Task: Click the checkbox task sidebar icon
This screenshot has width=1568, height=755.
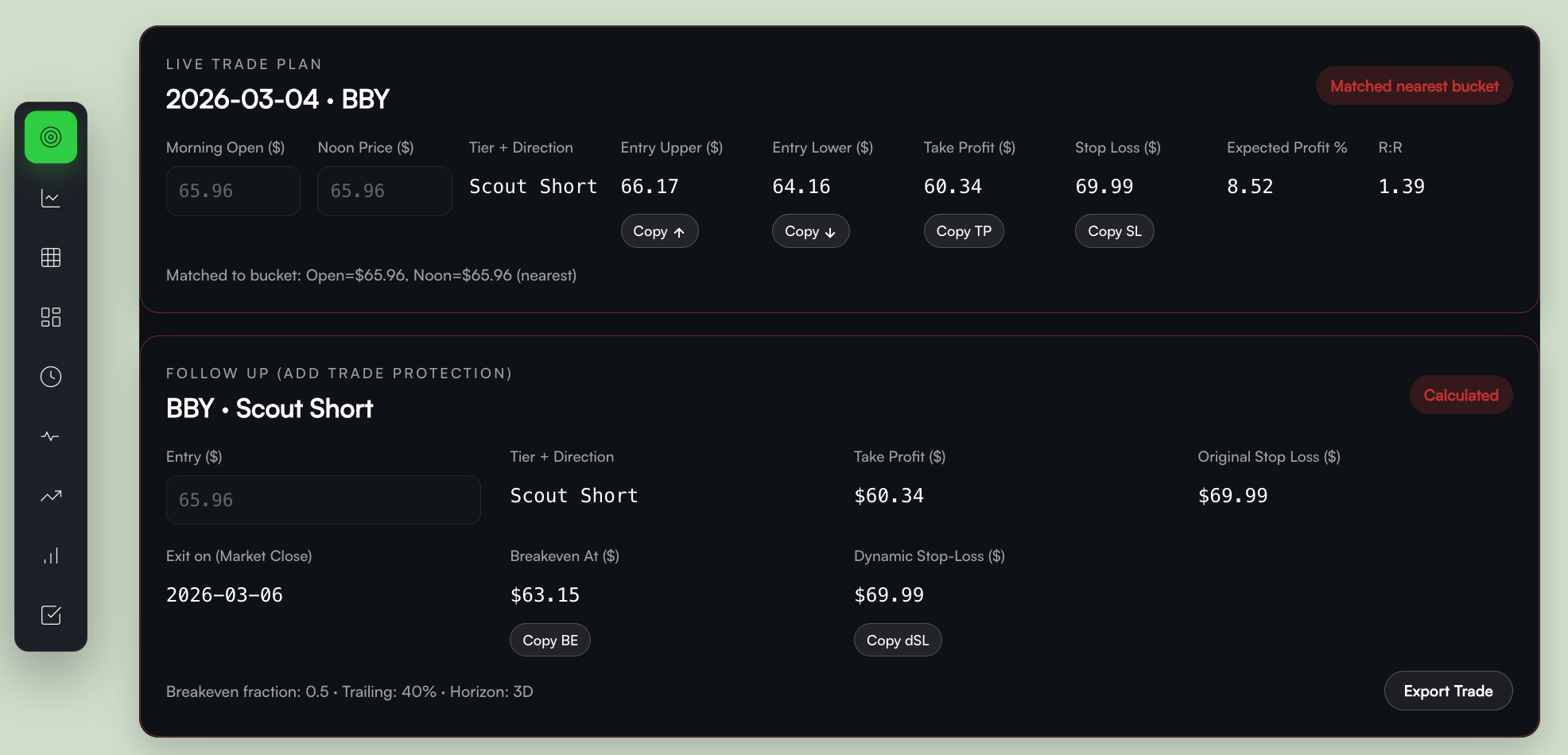Action: (51, 615)
